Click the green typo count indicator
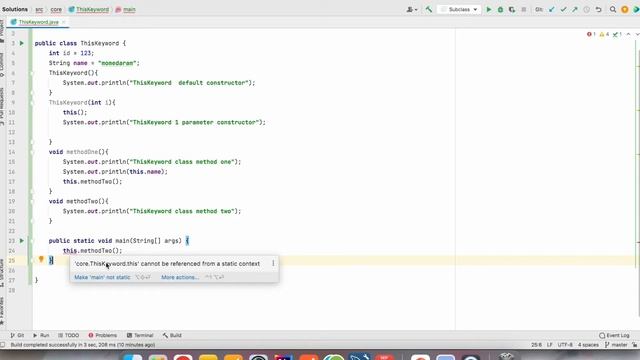Screen dimensions: 640x360 [617, 34]
